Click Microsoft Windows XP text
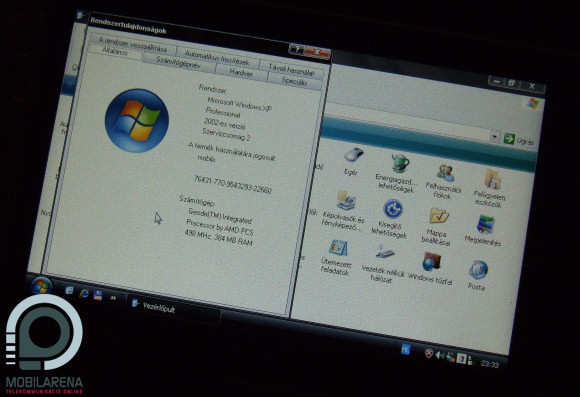 click(x=239, y=104)
